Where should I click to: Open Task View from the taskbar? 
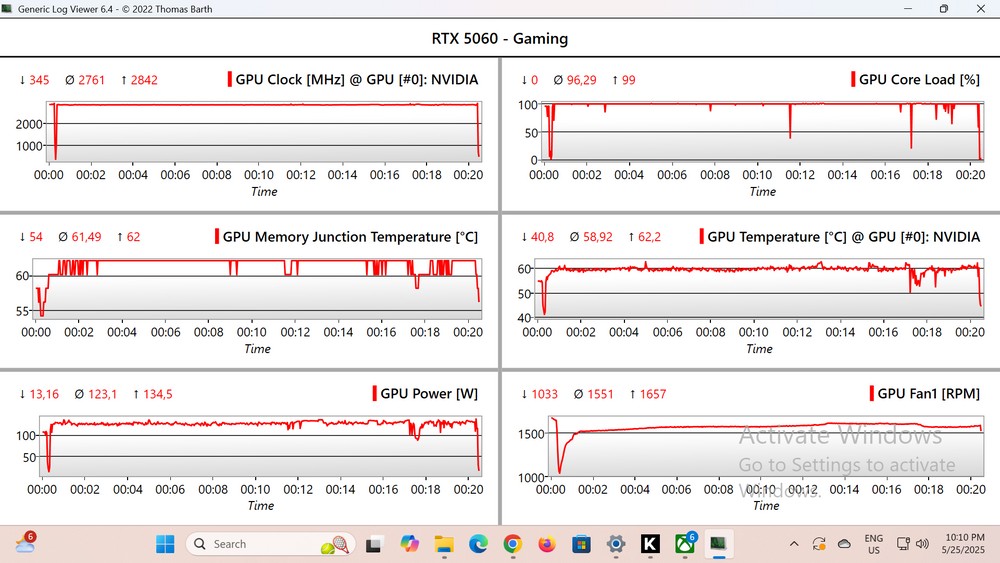[x=374, y=544]
